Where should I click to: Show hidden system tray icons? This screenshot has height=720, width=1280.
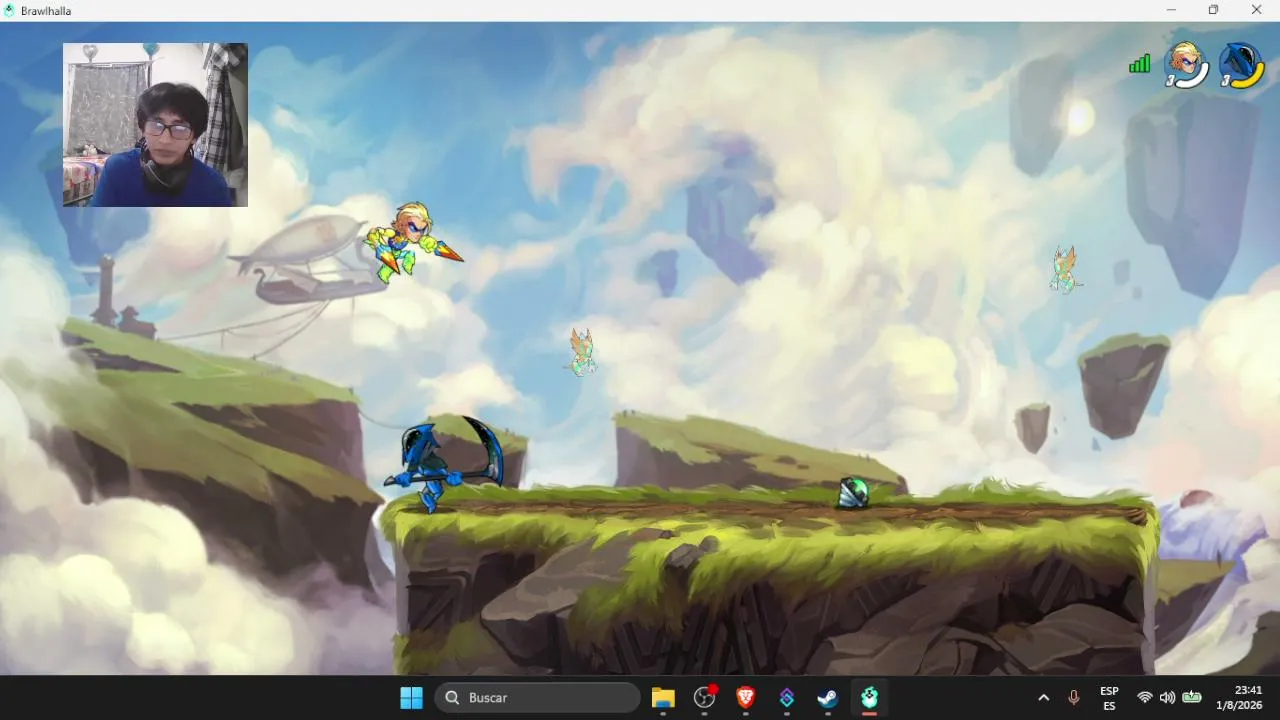[1044, 698]
